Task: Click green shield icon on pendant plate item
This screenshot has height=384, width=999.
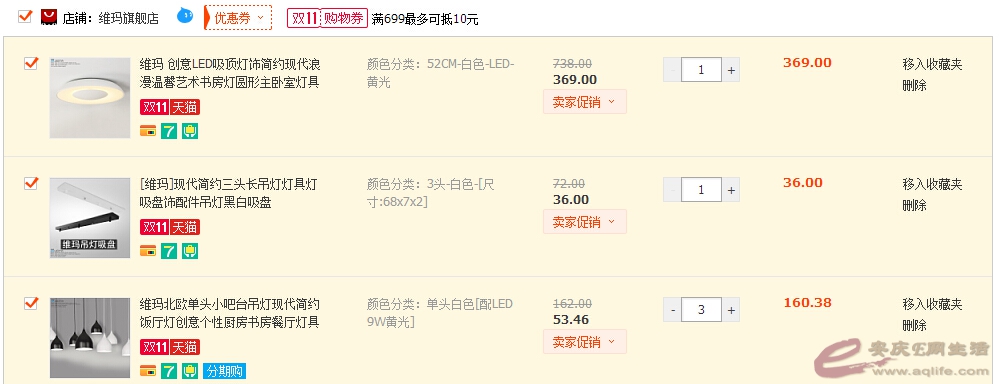Action: (x=190, y=251)
